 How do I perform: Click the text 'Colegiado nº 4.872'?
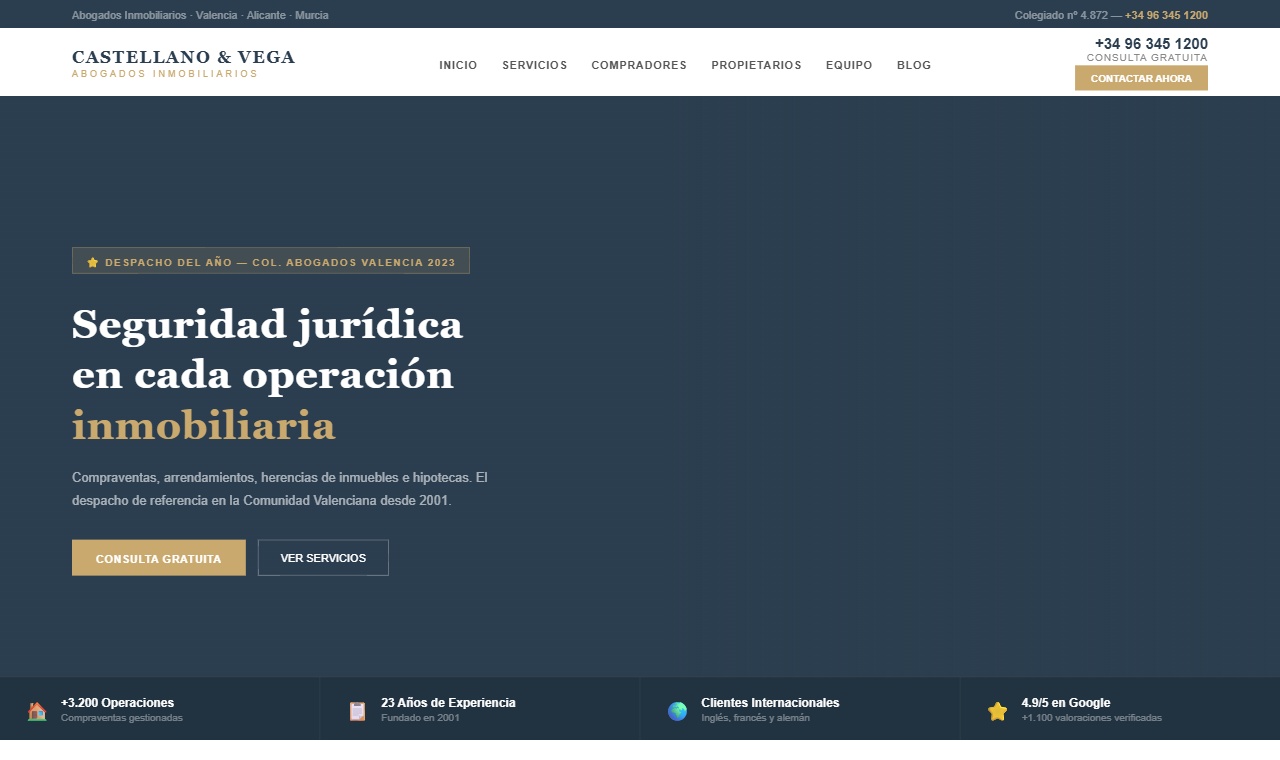pos(1061,15)
